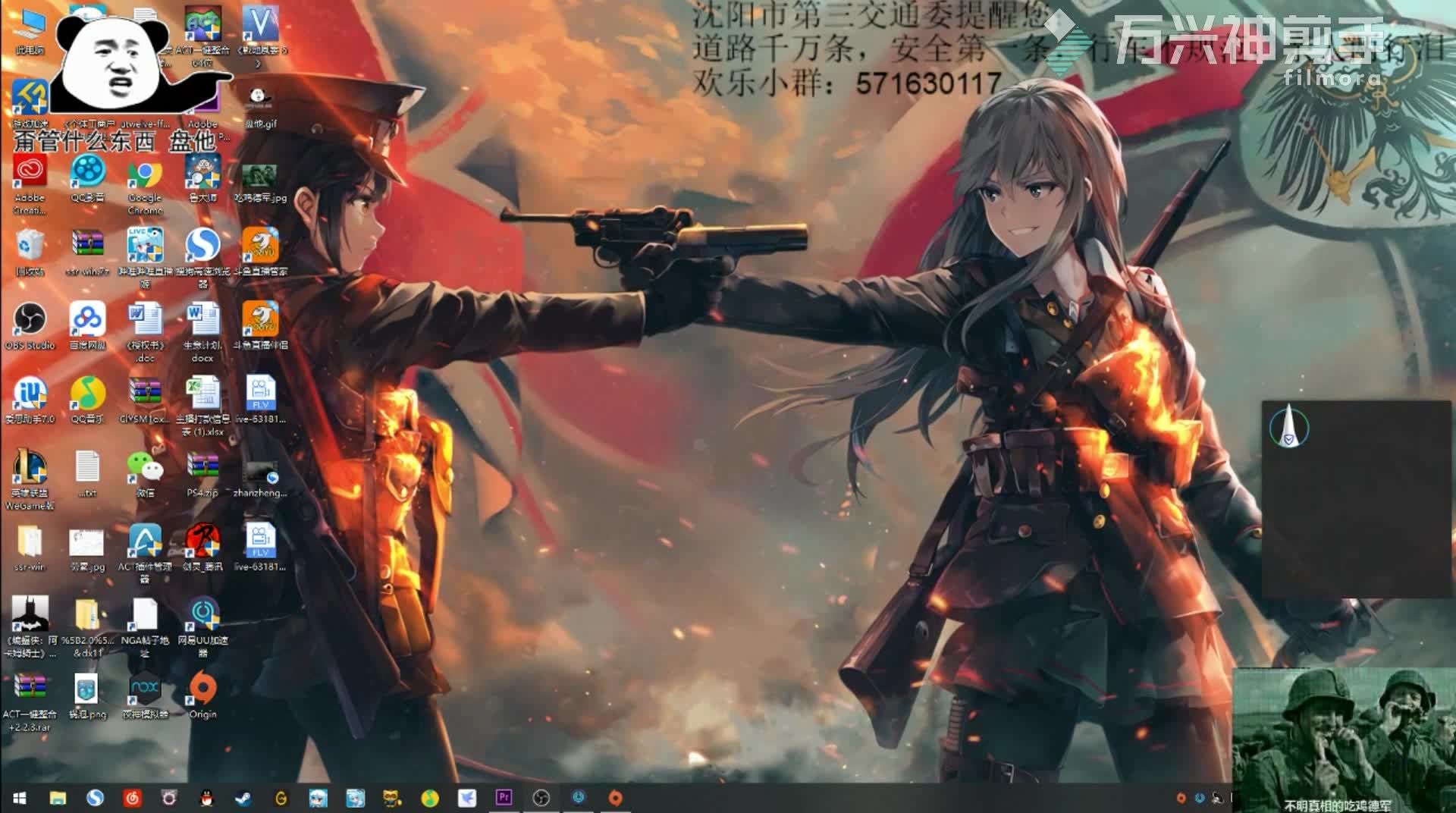The image size is (1456, 813).
Task: Open the 吃鸡德军.jpg image file
Action: coord(260,182)
